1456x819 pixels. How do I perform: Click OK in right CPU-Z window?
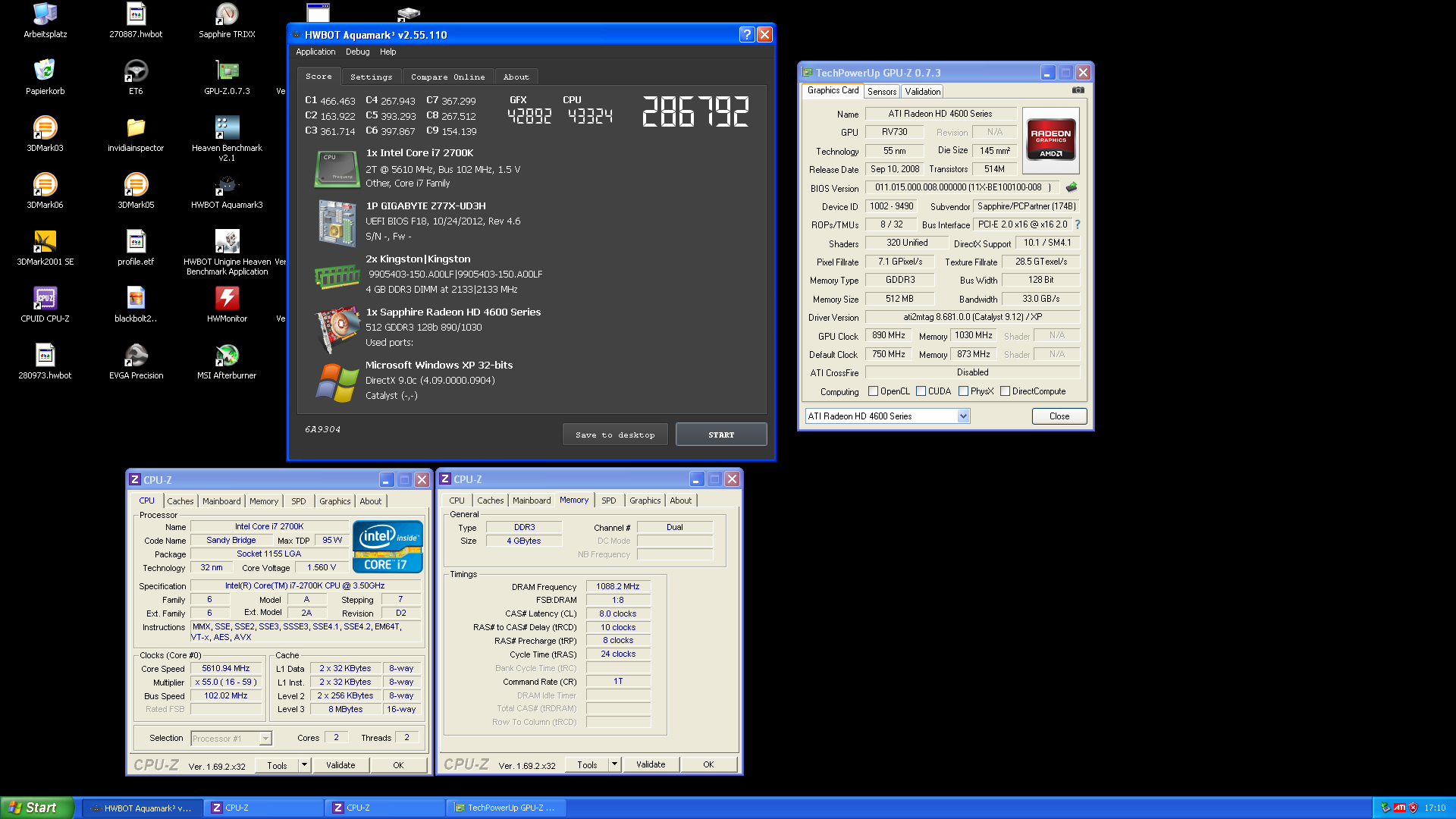tap(708, 764)
